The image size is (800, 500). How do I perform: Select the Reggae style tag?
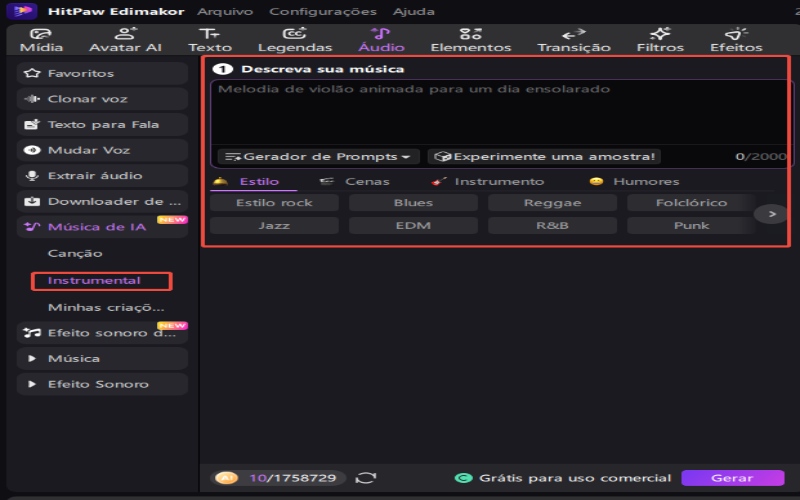tap(552, 203)
